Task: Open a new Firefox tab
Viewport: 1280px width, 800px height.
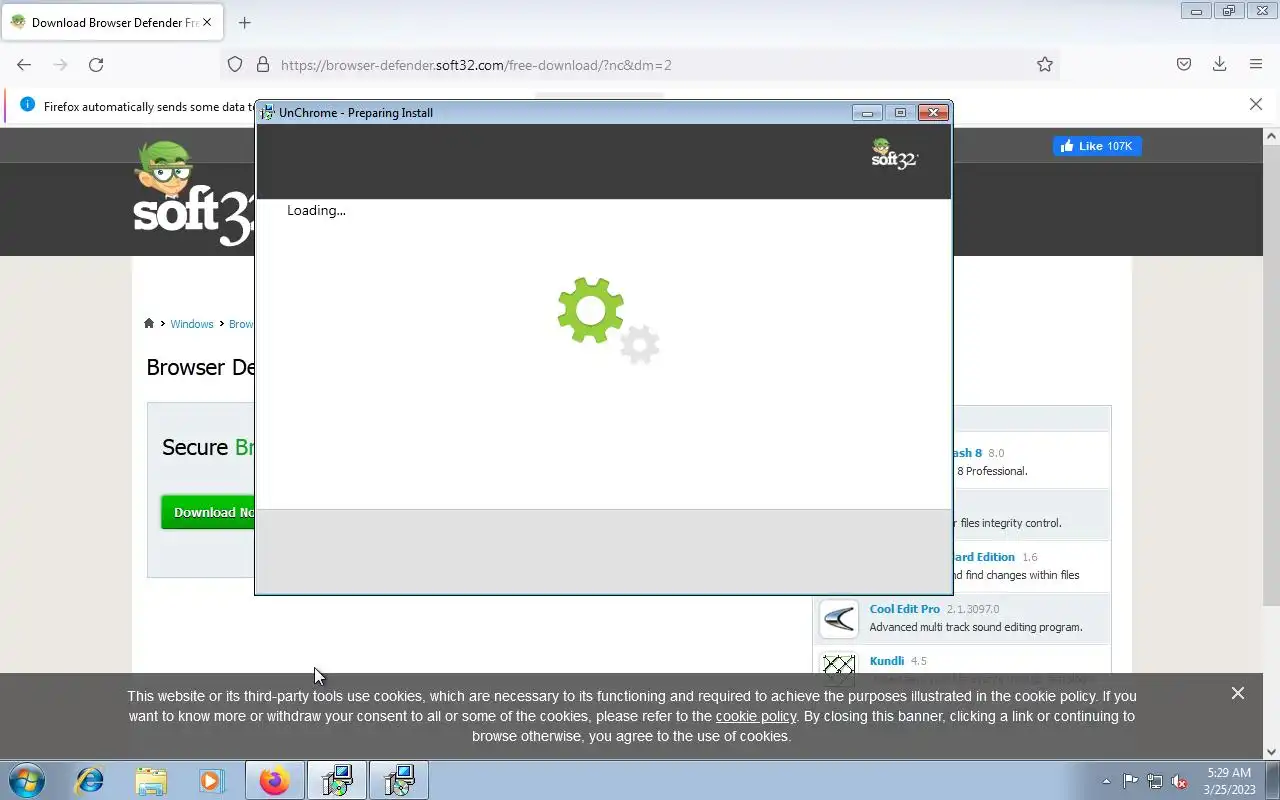Action: click(x=244, y=22)
